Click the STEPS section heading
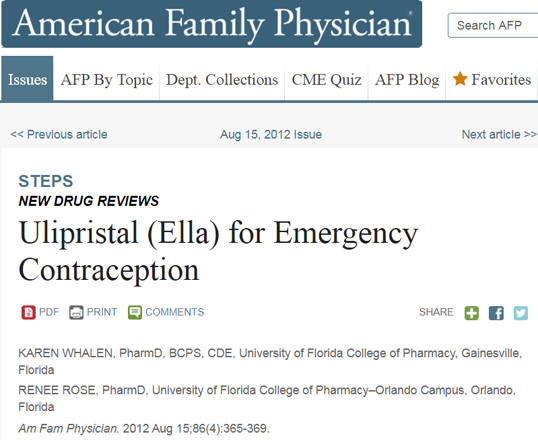Screen dimensions: 538x440 click(46, 181)
